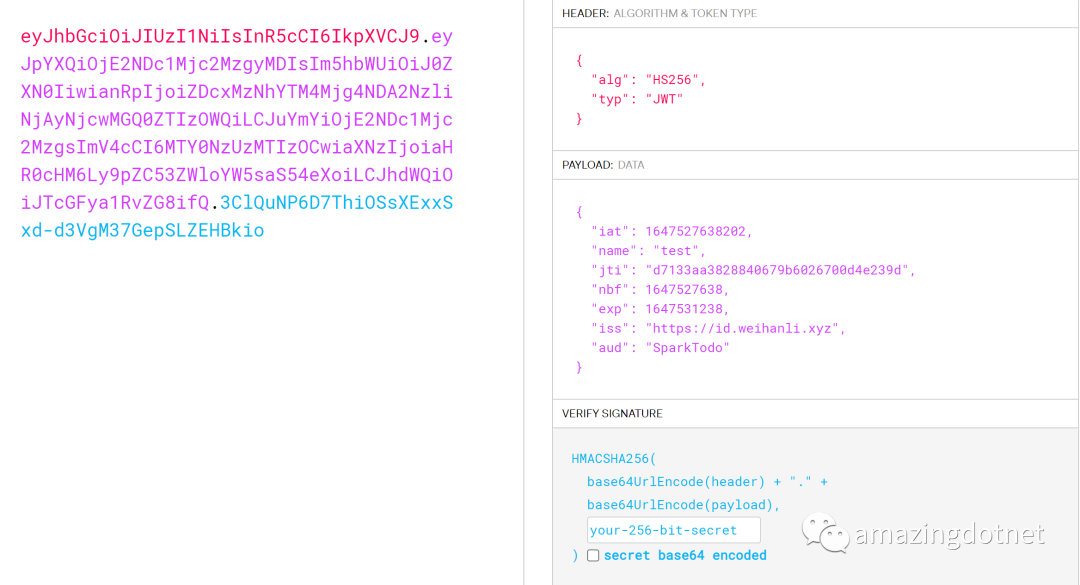Image resolution: width=1080 pixels, height=585 pixels.
Task: Click the "name": "test" payload line
Action: (x=648, y=251)
